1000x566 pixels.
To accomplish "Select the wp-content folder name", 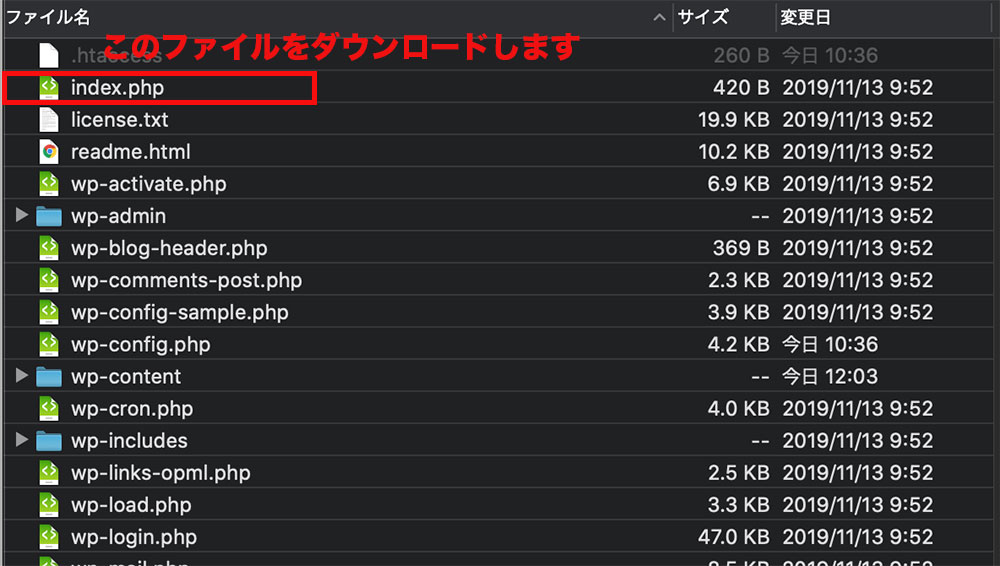I will pyautogui.click(x=126, y=376).
